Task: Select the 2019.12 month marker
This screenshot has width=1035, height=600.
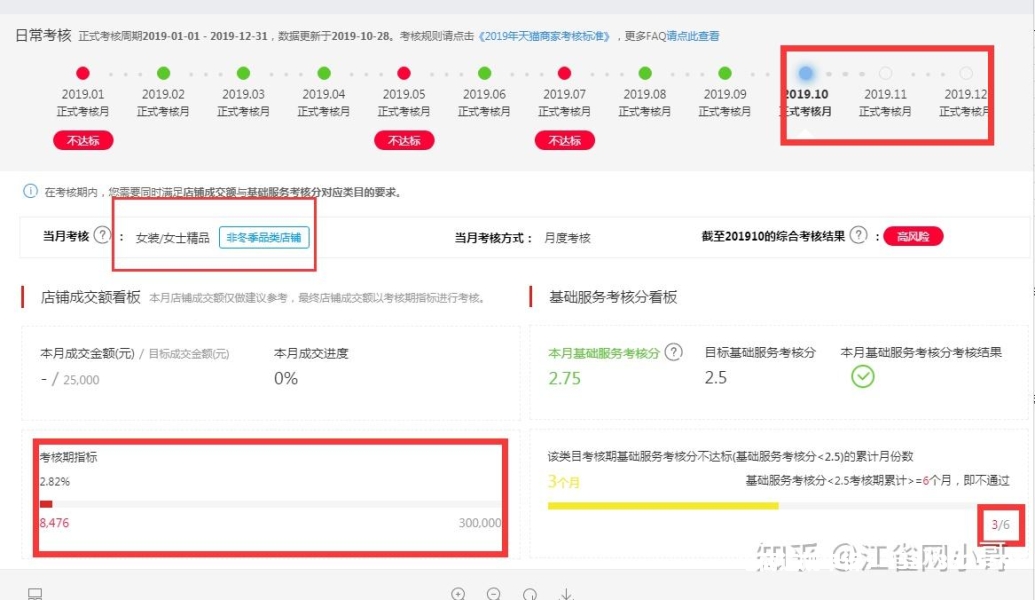Action: point(965,73)
